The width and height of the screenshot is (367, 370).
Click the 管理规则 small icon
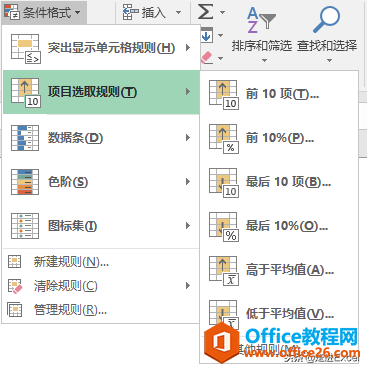point(14,310)
